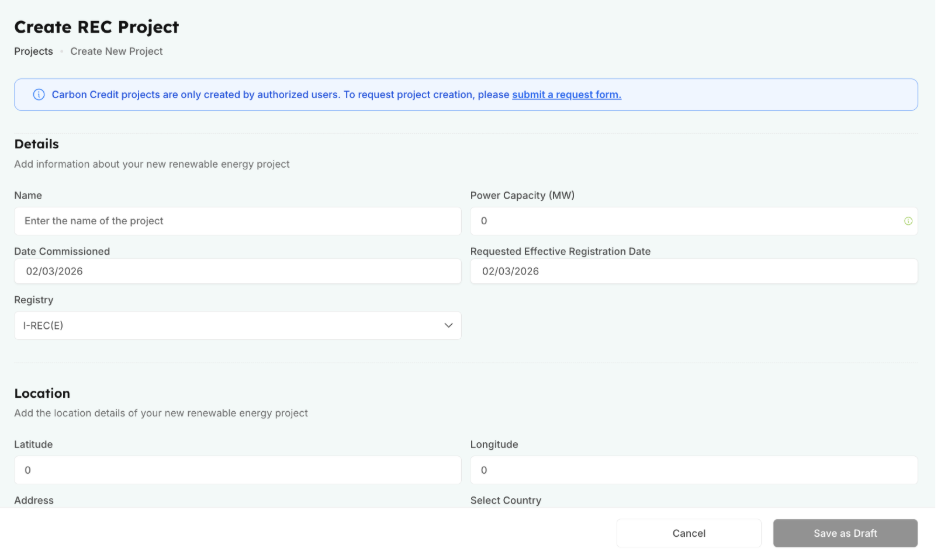Focus the project Name input field
936x559 pixels.
tap(237, 221)
